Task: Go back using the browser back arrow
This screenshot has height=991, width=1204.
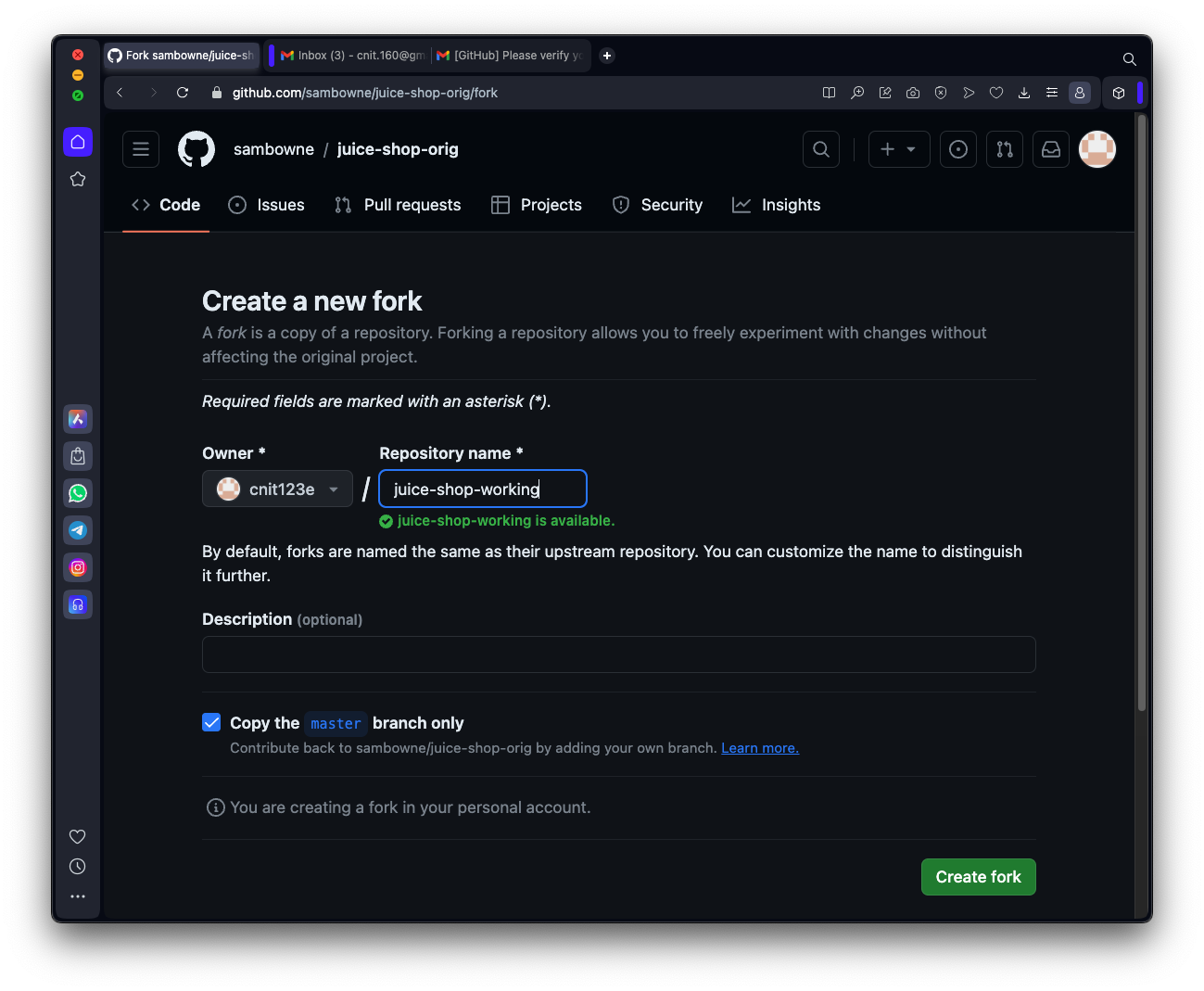Action: click(x=120, y=93)
